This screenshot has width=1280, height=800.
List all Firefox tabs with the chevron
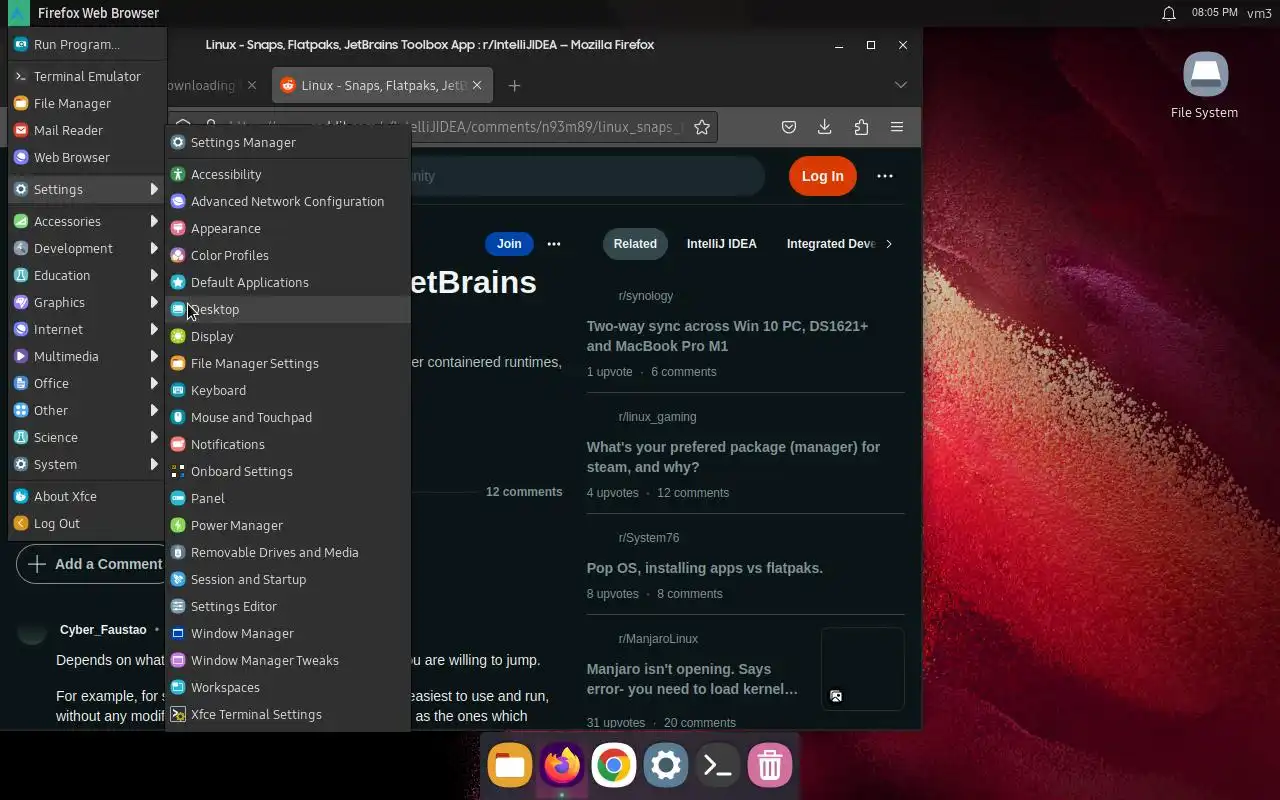[x=901, y=85]
